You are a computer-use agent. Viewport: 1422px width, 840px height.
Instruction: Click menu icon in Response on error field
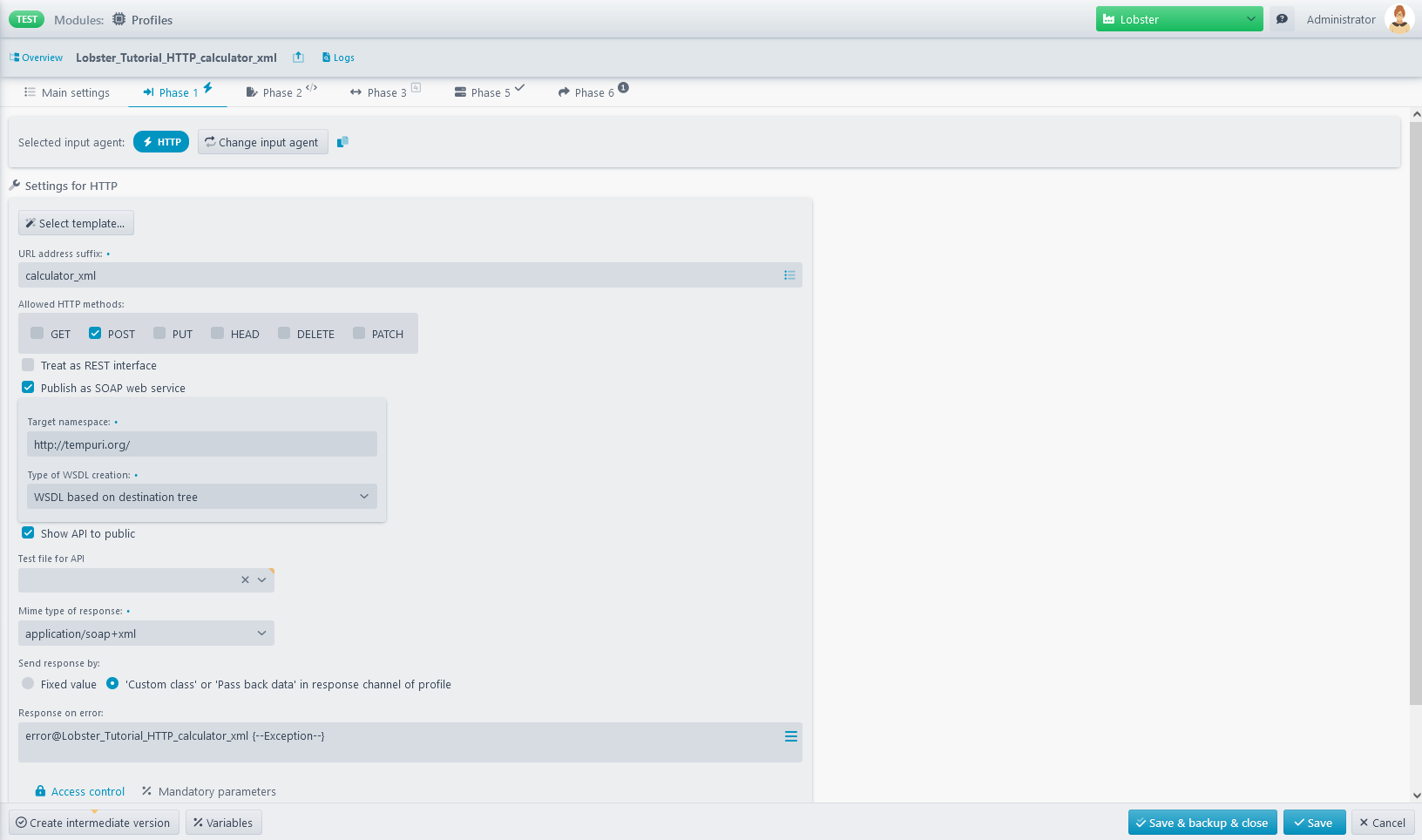point(790,736)
